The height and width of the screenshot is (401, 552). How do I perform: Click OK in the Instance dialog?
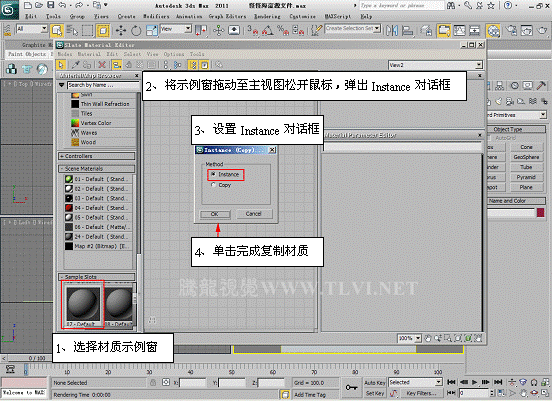(x=215, y=214)
